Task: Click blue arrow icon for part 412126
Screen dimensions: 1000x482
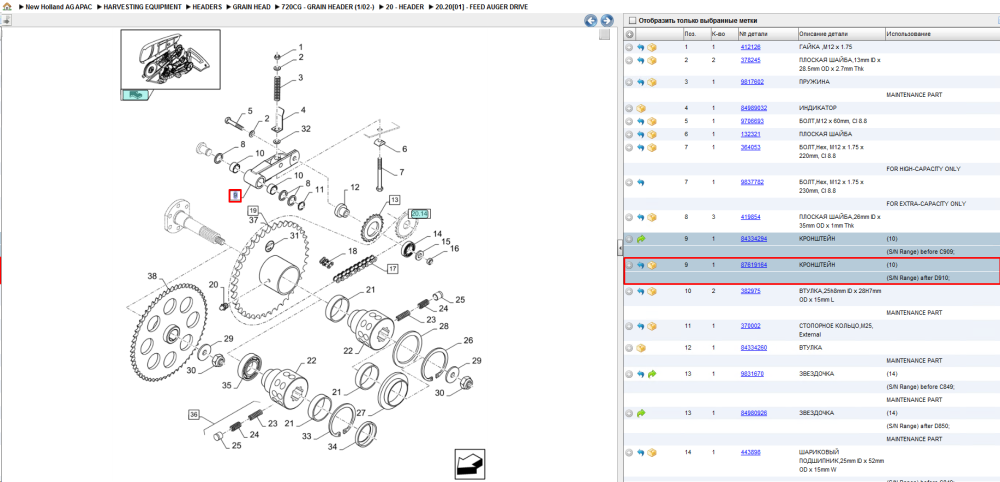Action: coord(640,48)
